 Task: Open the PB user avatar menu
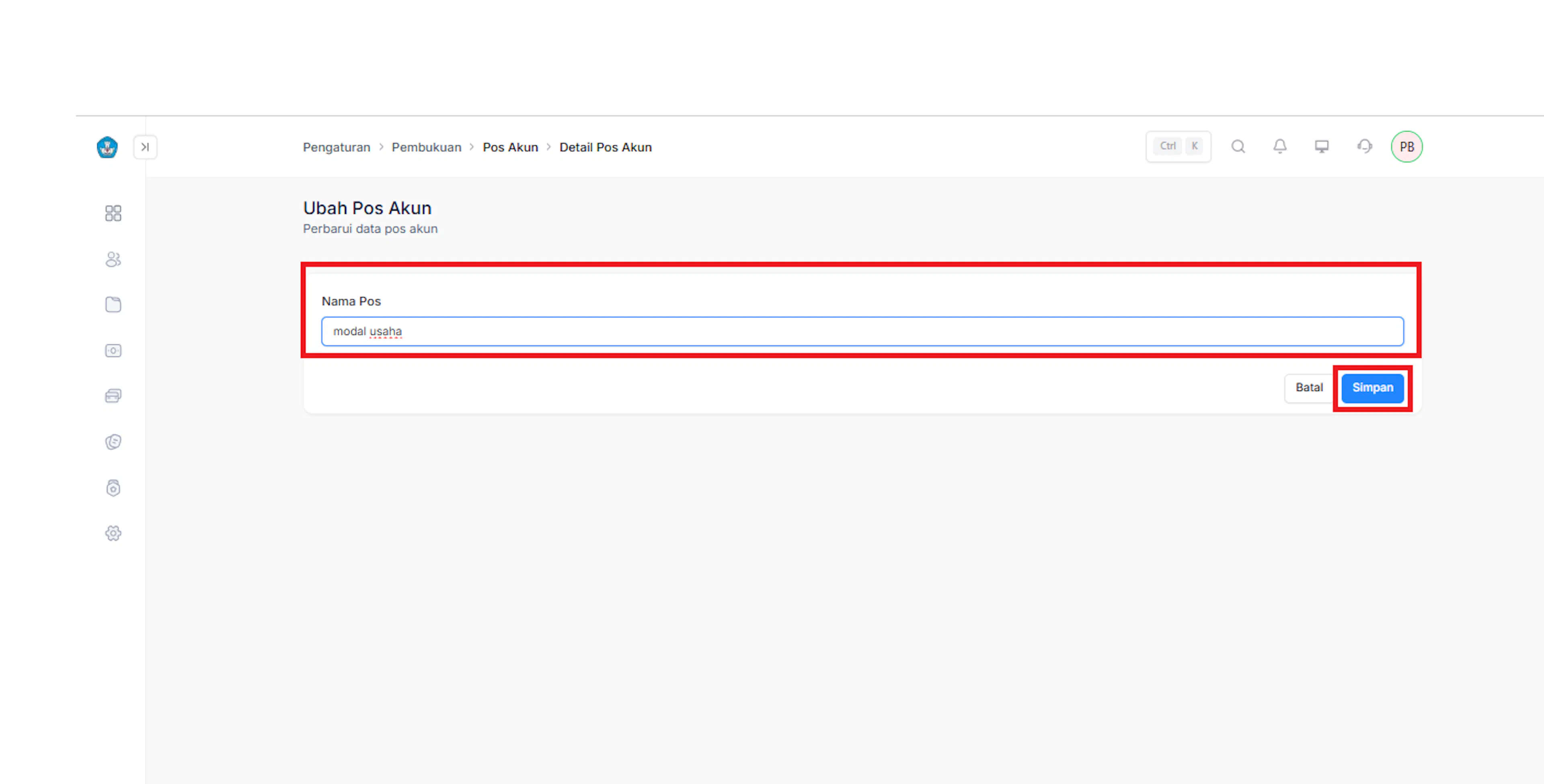pyautogui.click(x=1406, y=147)
